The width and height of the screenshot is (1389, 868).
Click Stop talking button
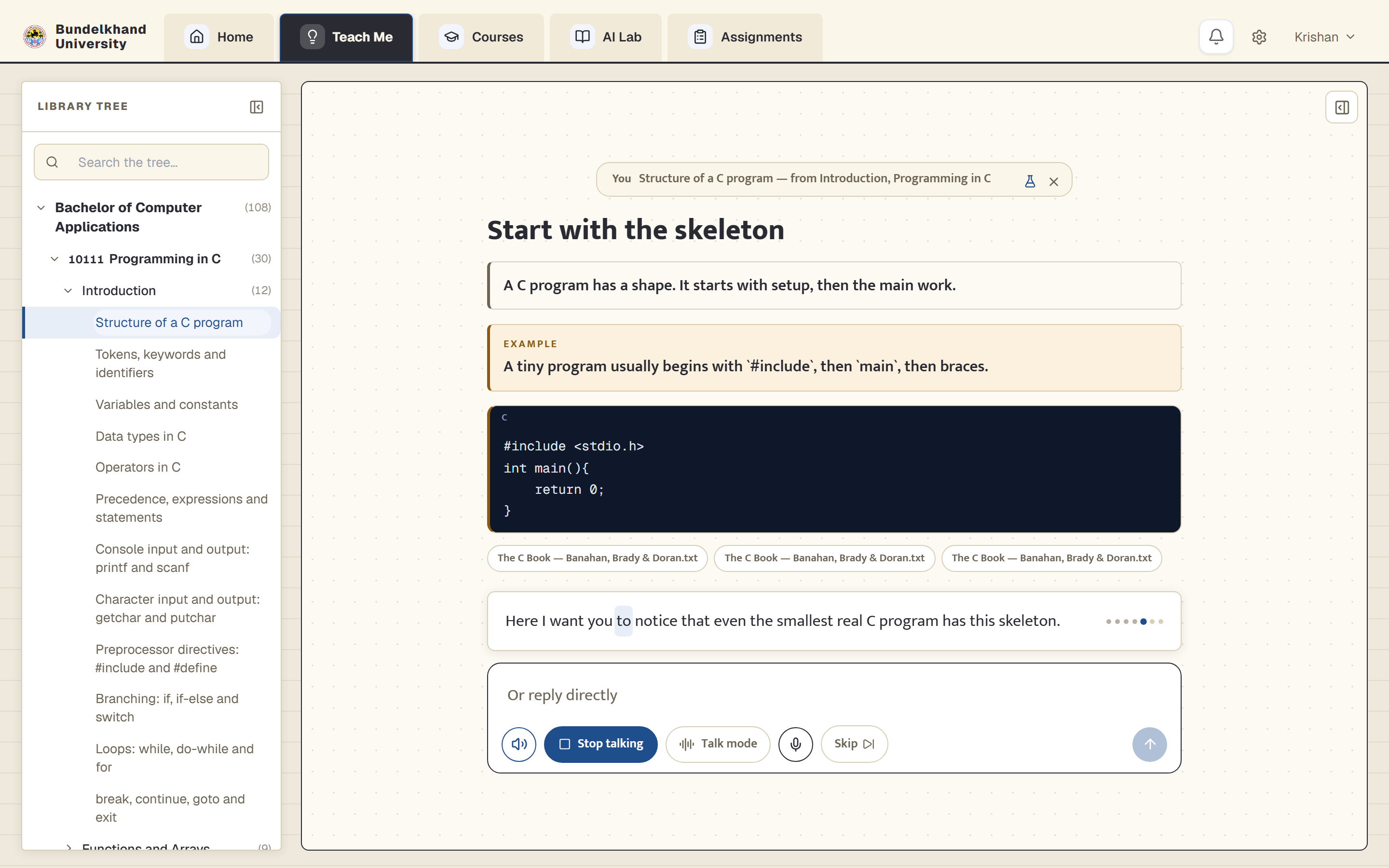[600, 744]
